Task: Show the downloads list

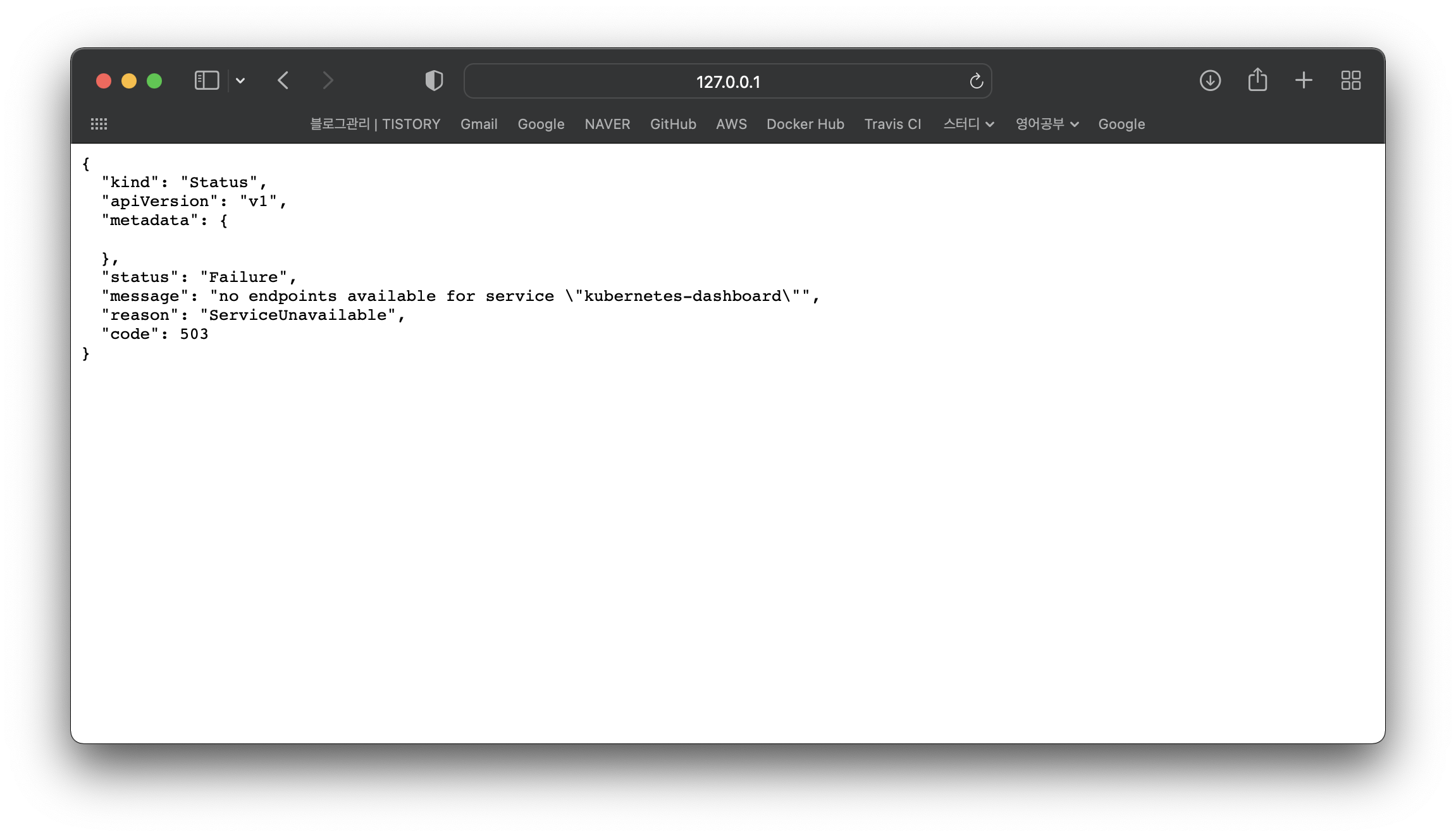Action: (x=1209, y=80)
